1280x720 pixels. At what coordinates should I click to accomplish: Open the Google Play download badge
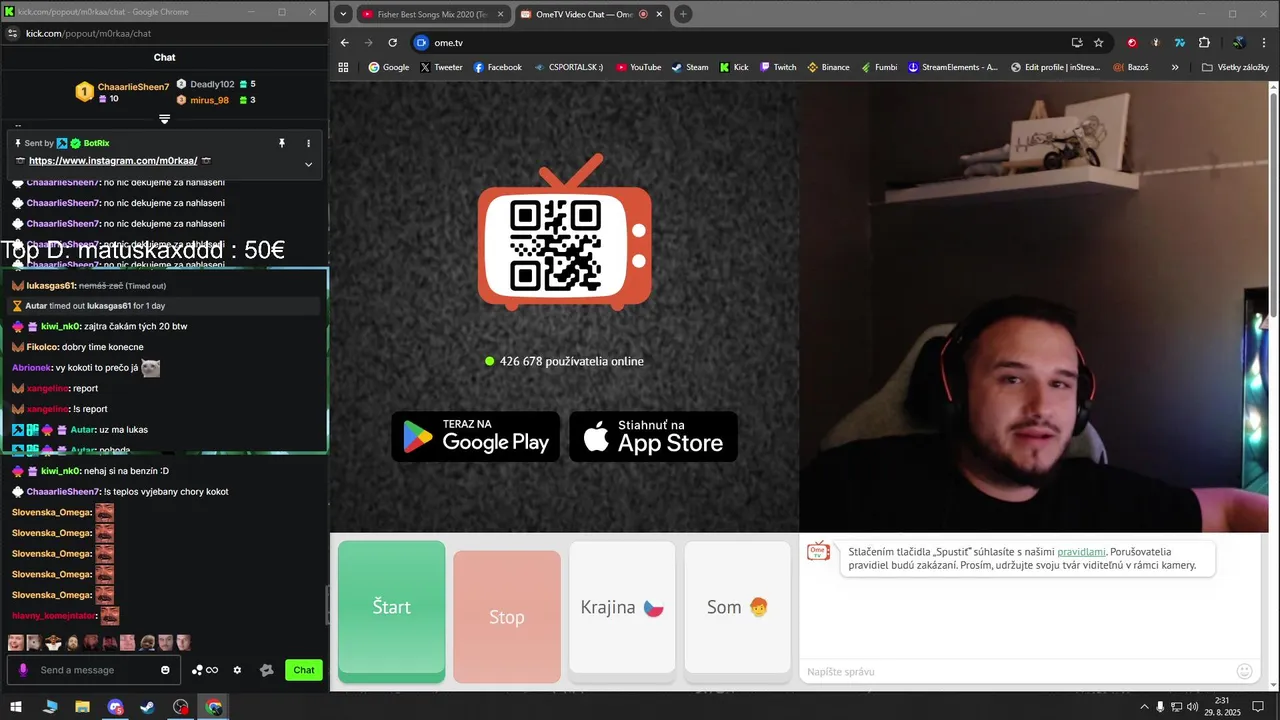pyautogui.click(x=476, y=437)
